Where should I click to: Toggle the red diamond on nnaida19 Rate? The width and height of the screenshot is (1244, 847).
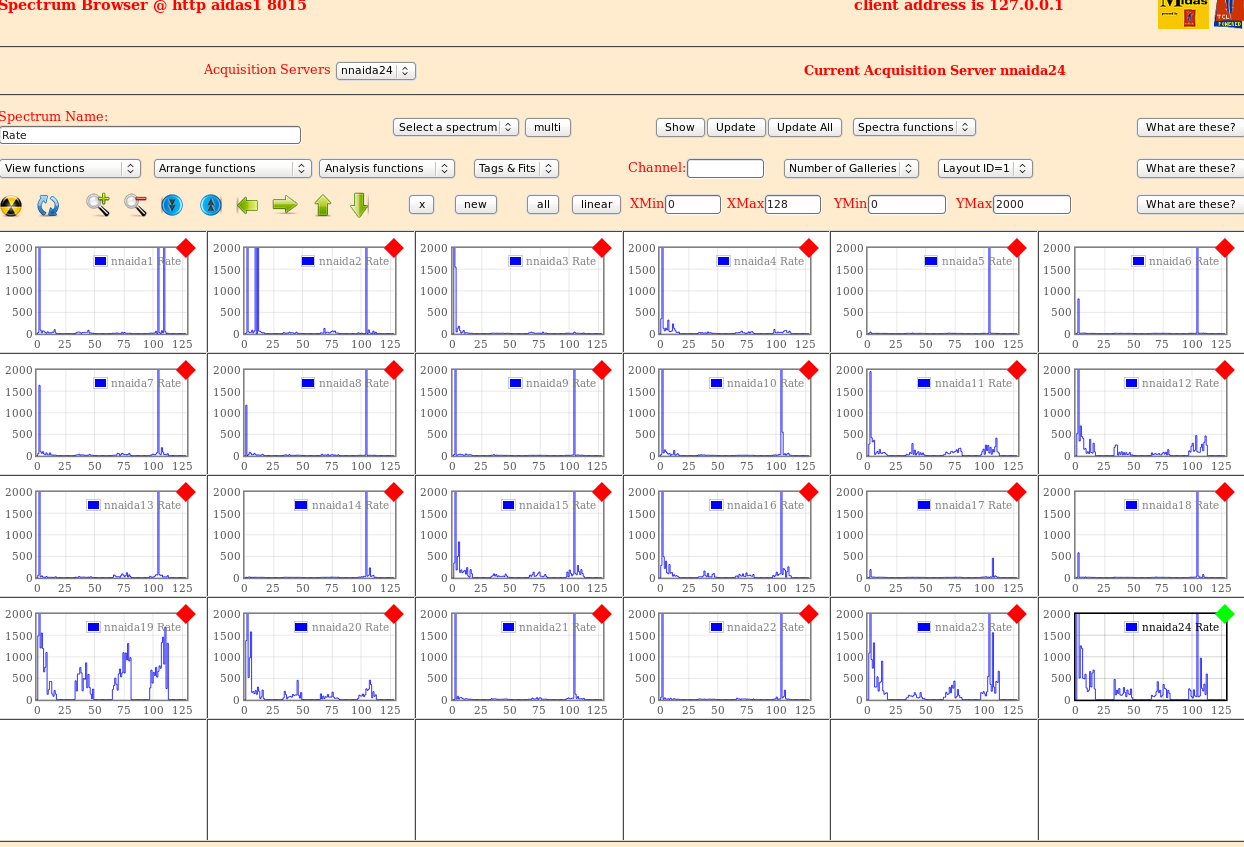186,614
